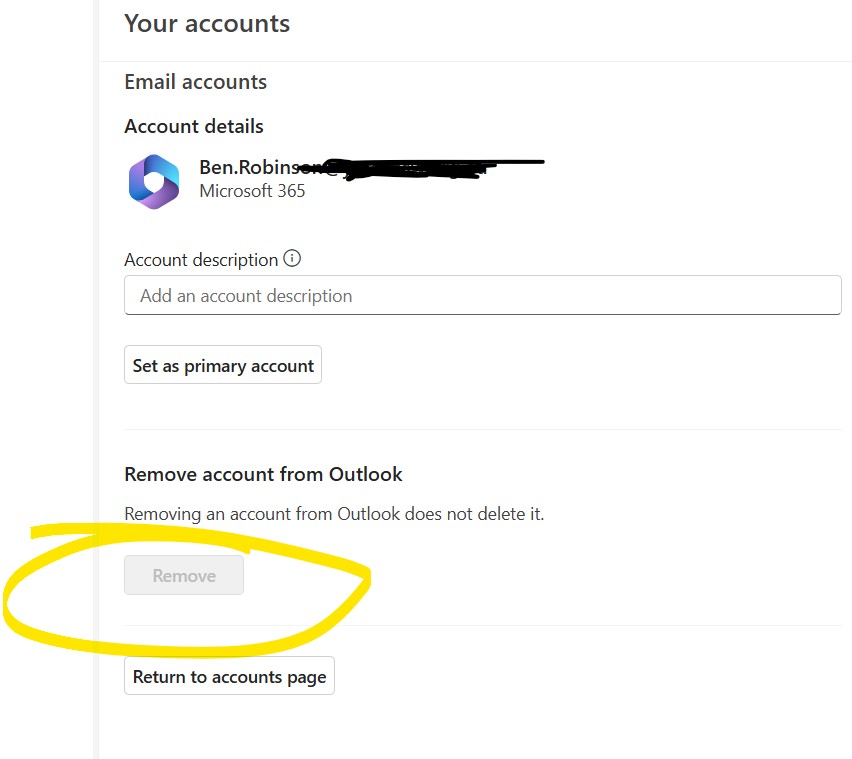Click the account name next to the logo
Viewport: 852px width, 759px height.
click(250, 167)
